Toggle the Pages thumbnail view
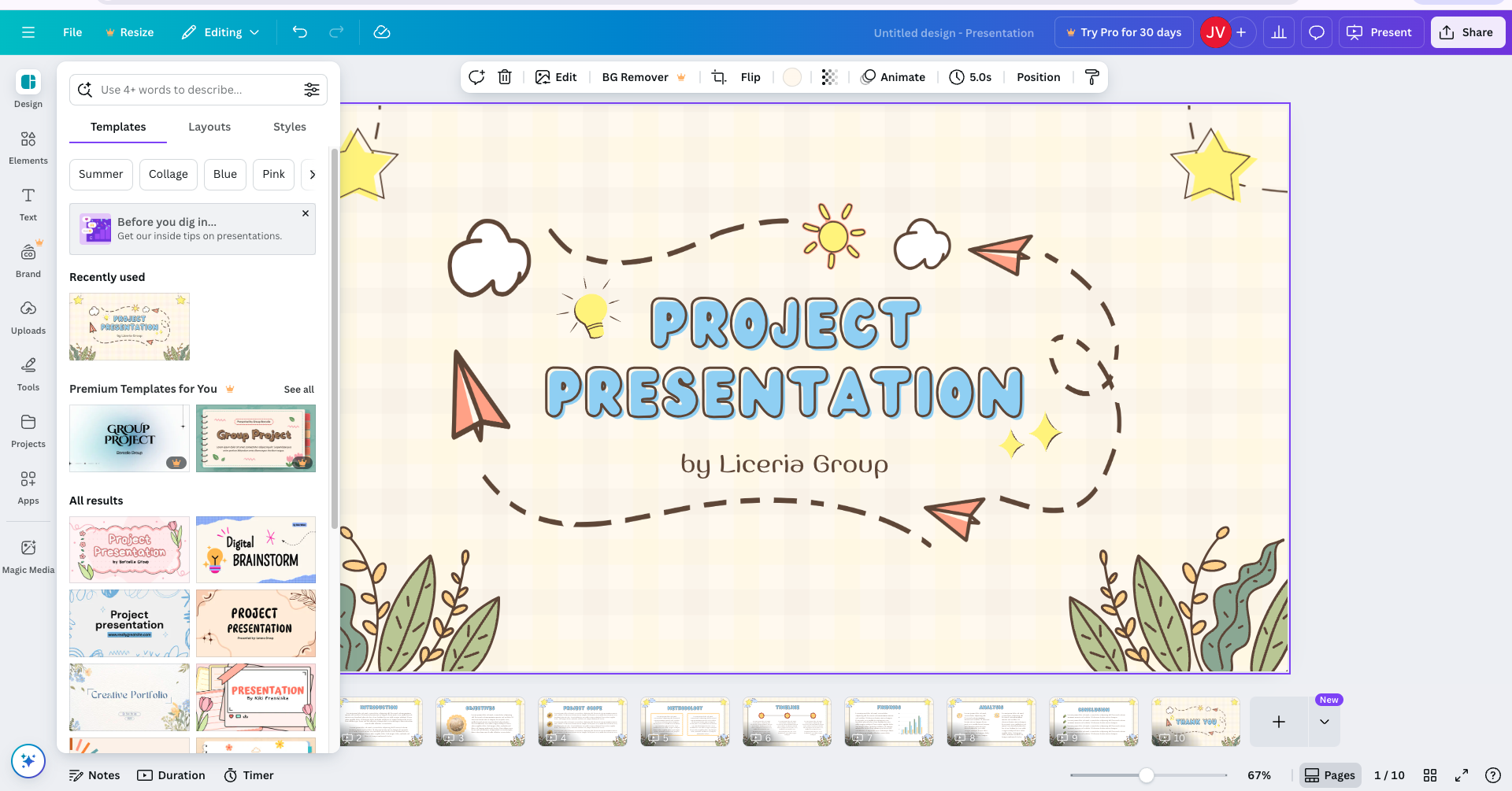The height and width of the screenshot is (791, 1512). (x=1330, y=775)
